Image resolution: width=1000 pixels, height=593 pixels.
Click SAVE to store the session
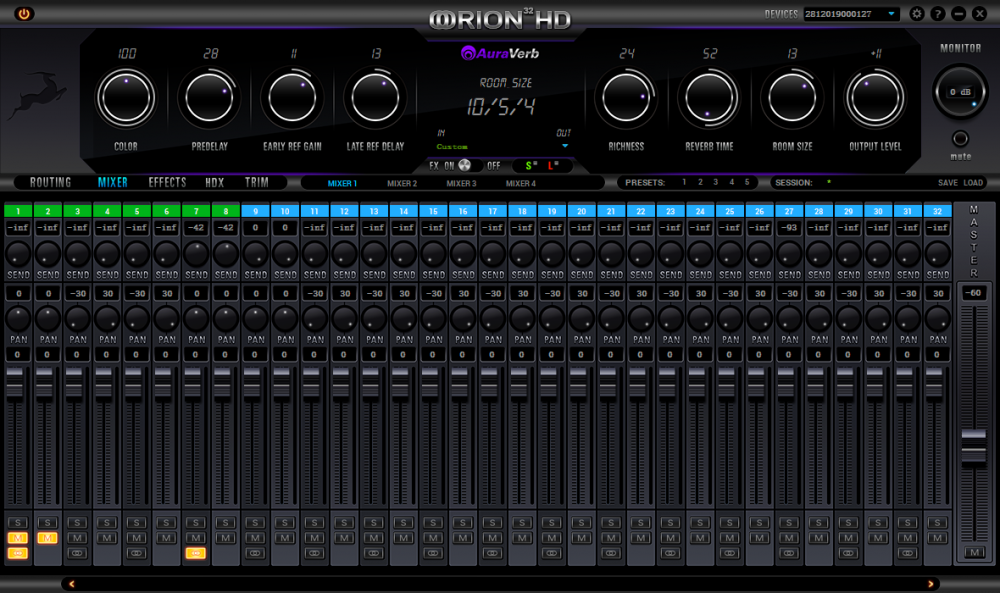click(x=948, y=183)
